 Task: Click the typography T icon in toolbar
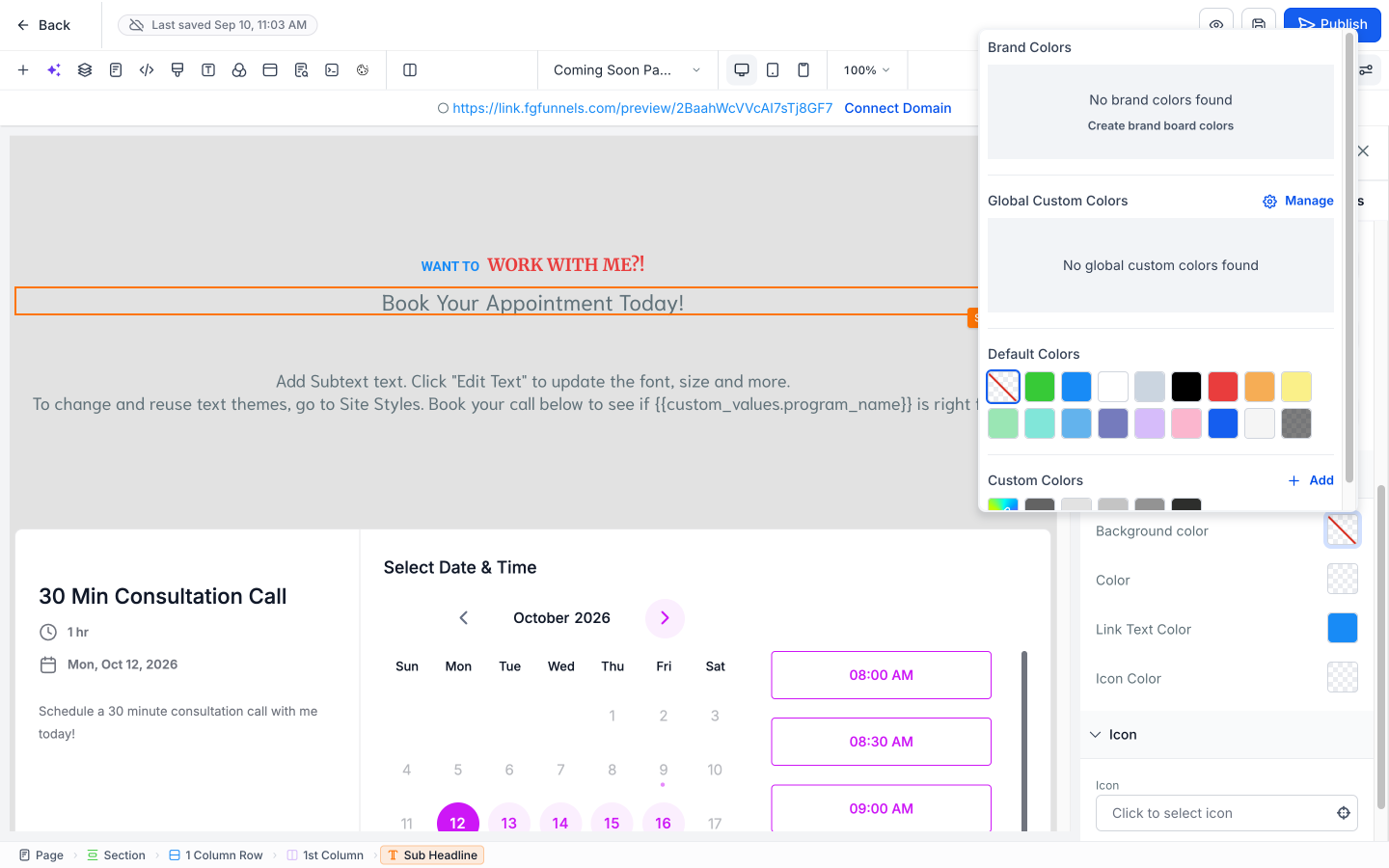[x=208, y=69]
